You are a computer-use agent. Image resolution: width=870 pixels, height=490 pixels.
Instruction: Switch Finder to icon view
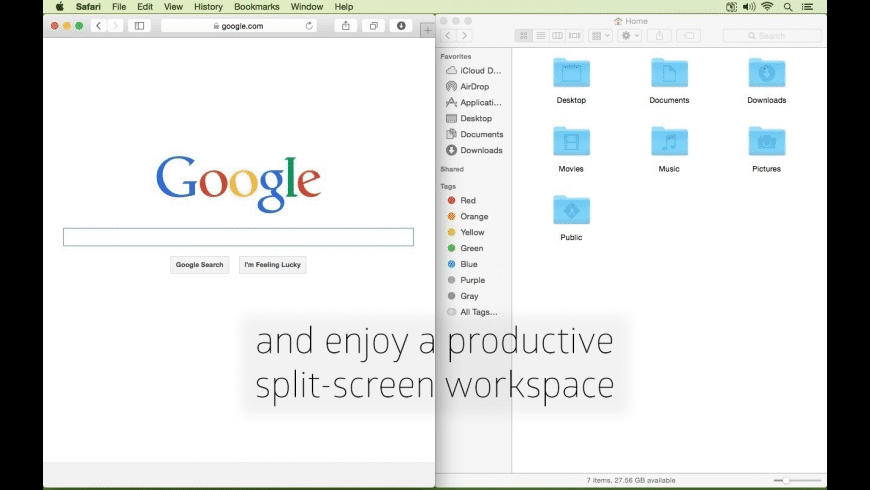(x=524, y=36)
